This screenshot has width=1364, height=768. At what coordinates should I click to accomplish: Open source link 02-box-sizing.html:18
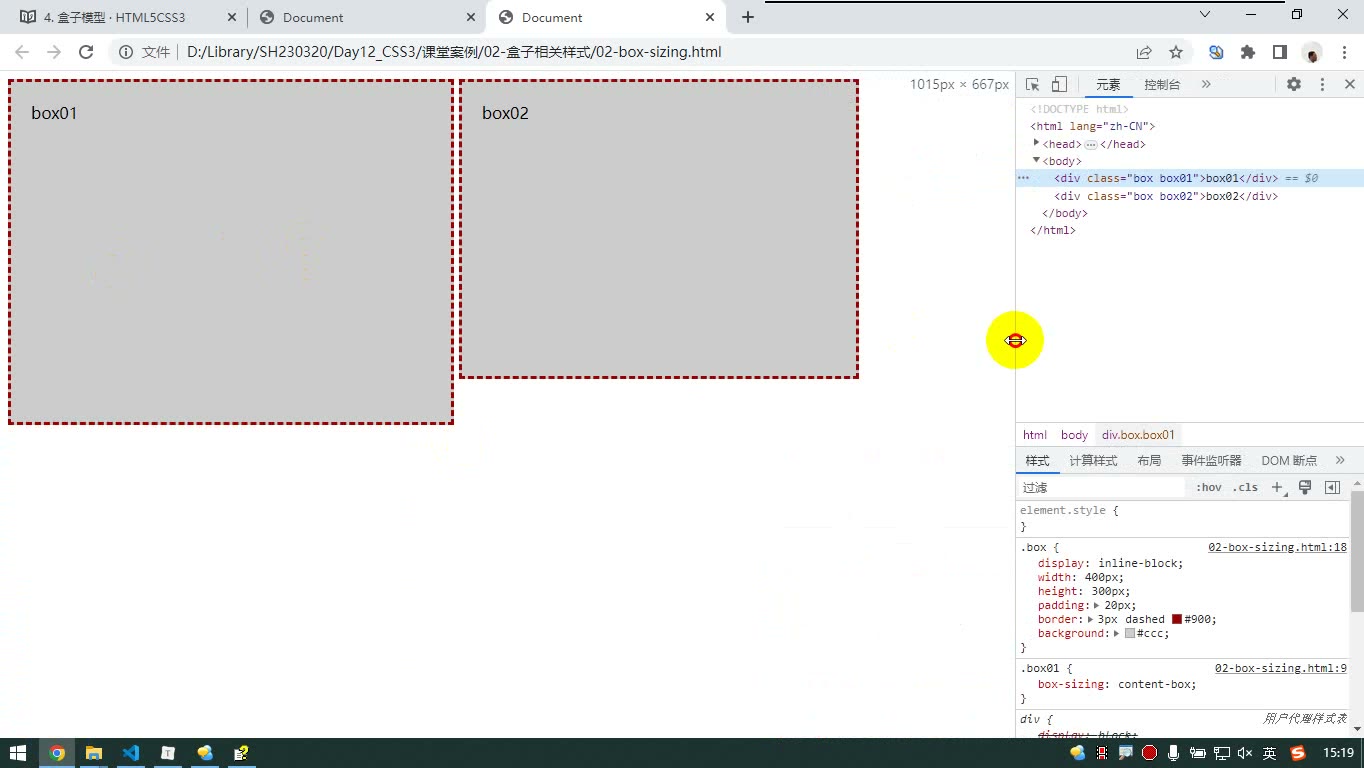(x=1277, y=547)
